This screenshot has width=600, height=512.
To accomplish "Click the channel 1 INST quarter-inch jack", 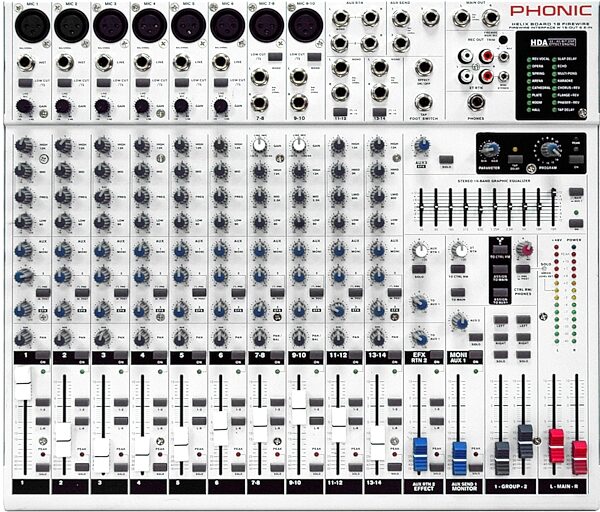I will [26, 62].
